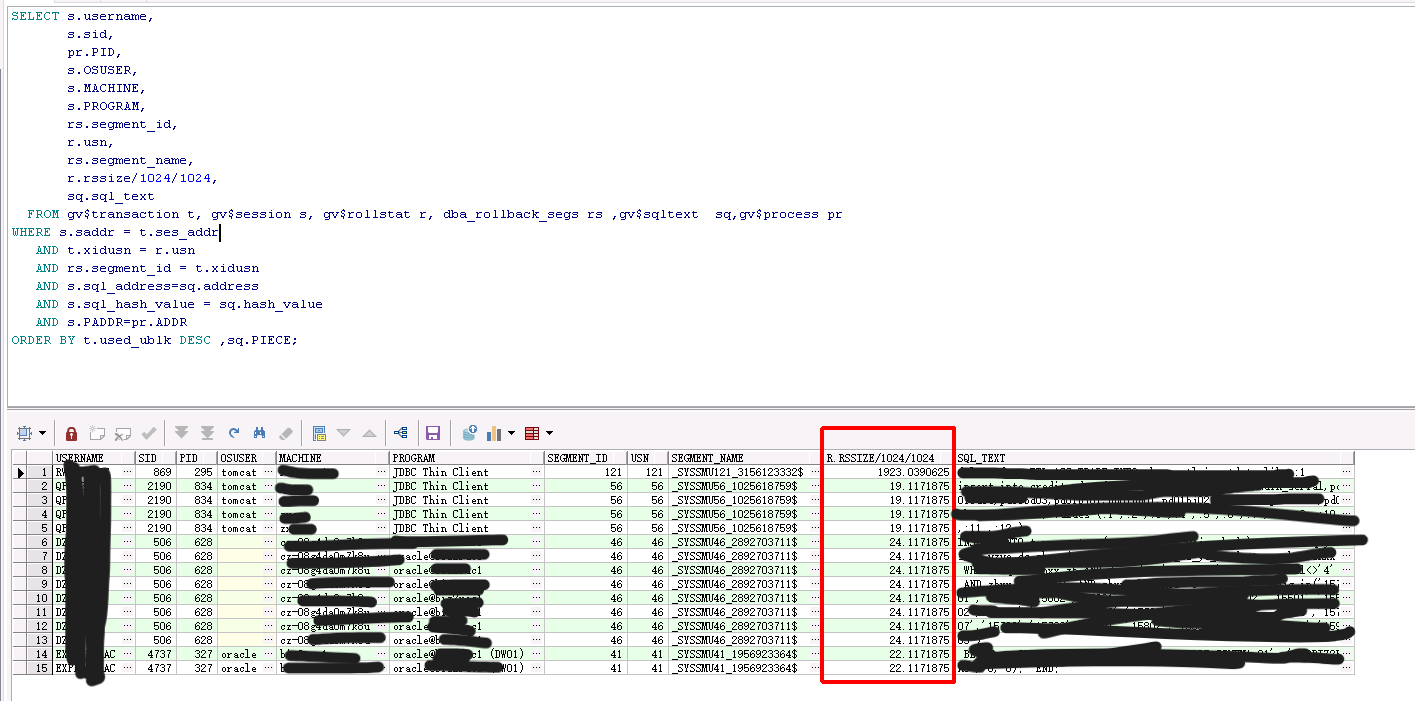
Task: Click the r.rssize/1024/1024 line in the editor
Action: (x=143, y=178)
